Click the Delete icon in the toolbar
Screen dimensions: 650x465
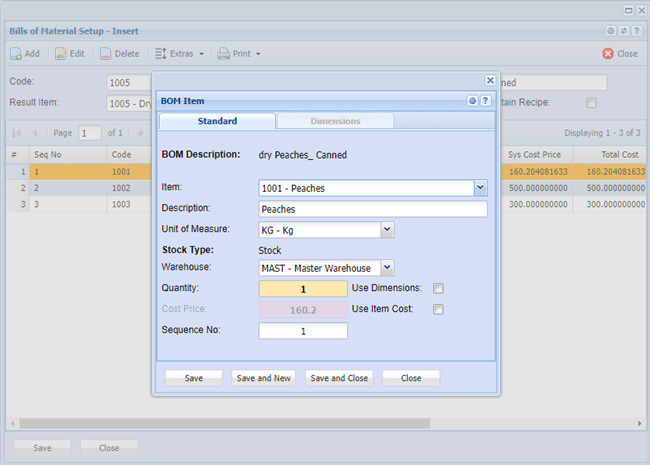pos(105,53)
